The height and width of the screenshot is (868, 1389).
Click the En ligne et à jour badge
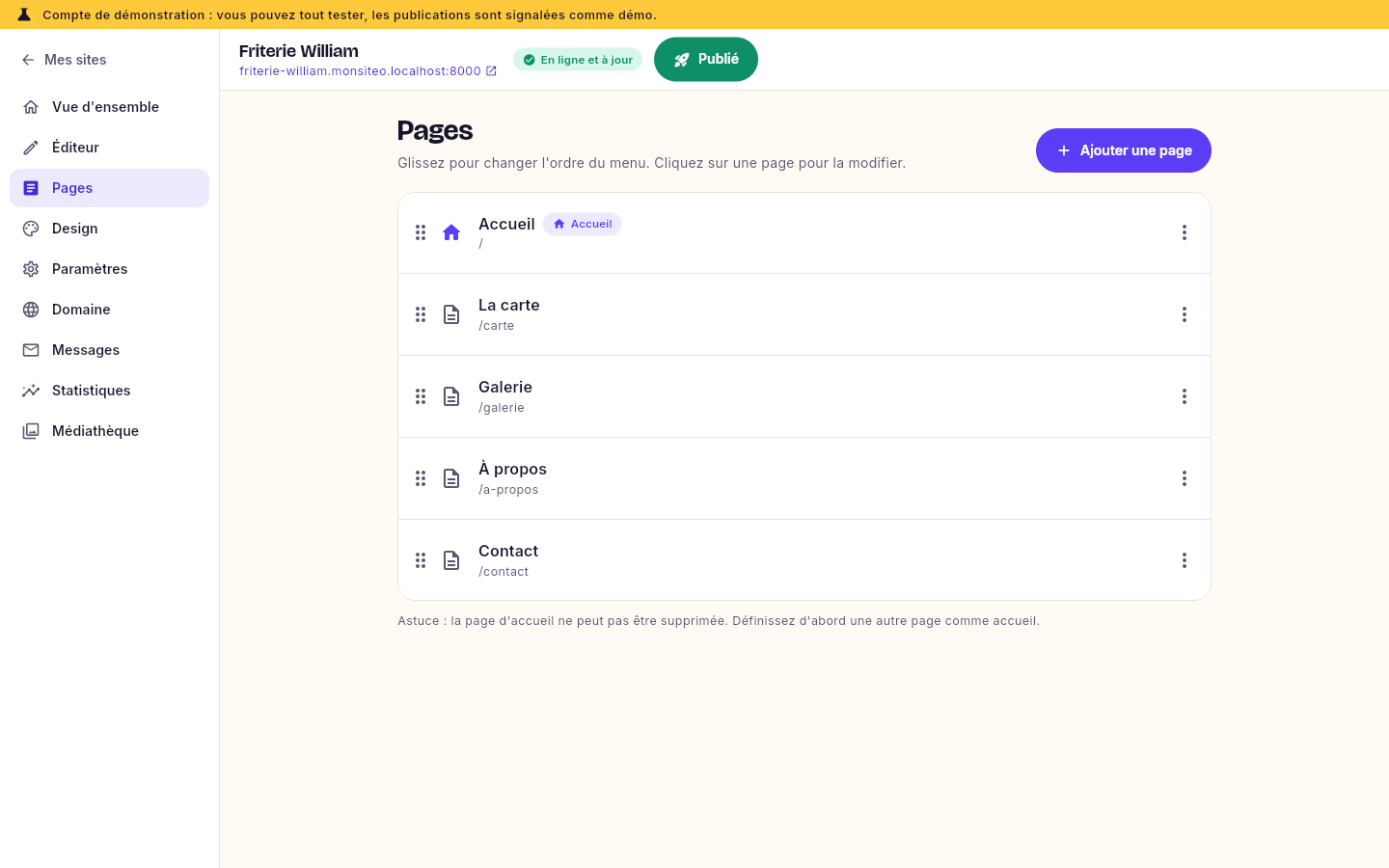(x=578, y=60)
